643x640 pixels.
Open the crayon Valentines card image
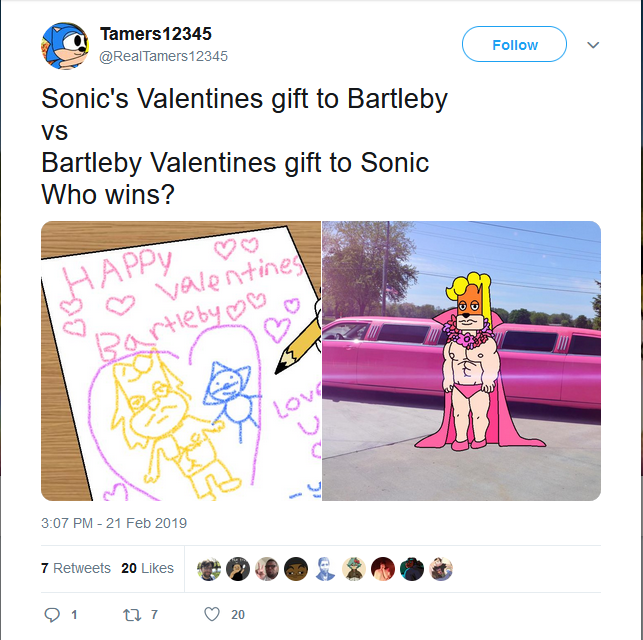181,361
